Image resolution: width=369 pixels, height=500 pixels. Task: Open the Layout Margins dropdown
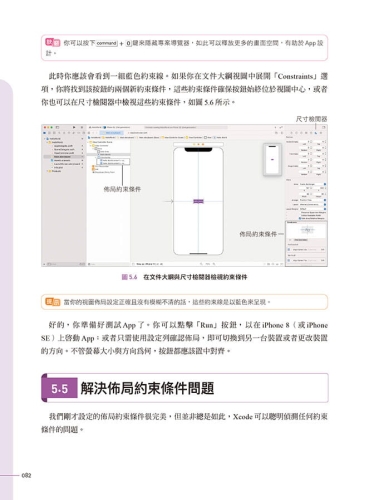312,209
